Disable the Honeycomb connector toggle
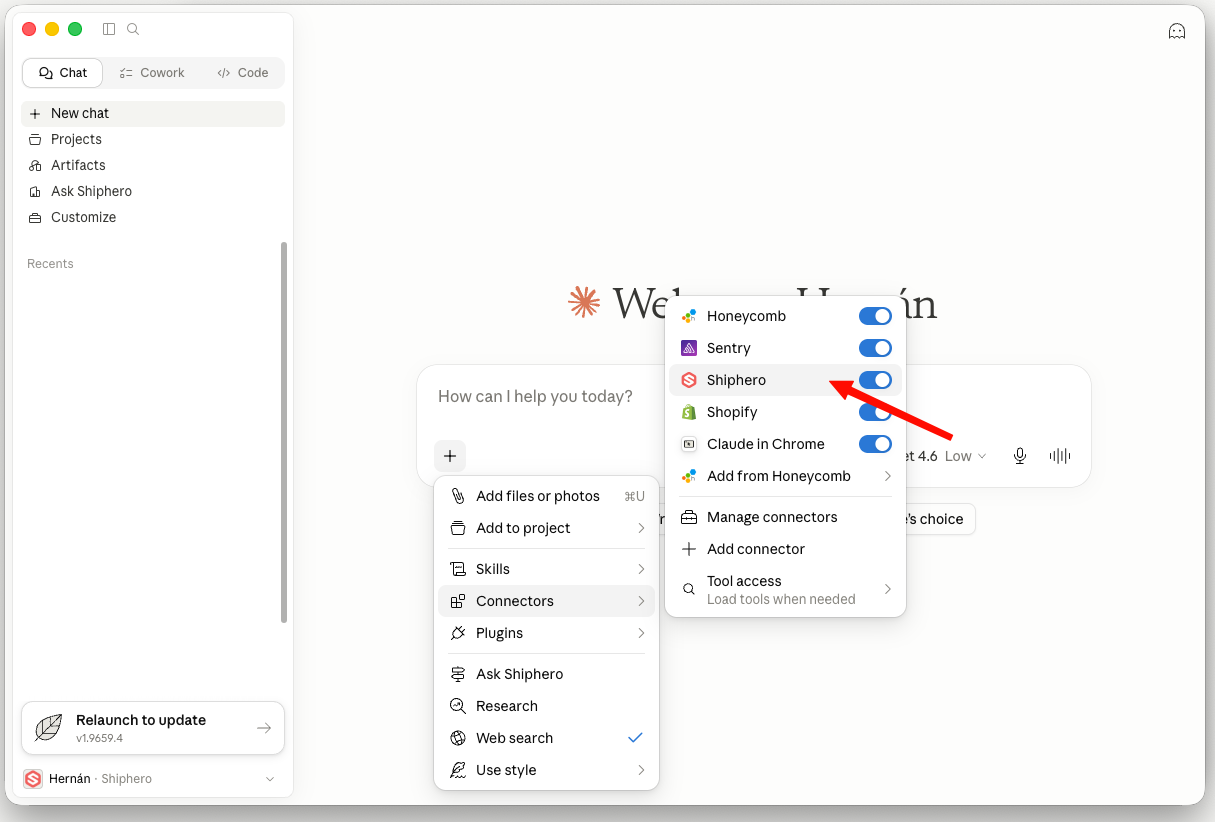The width and height of the screenshot is (1215, 822). 875,316
